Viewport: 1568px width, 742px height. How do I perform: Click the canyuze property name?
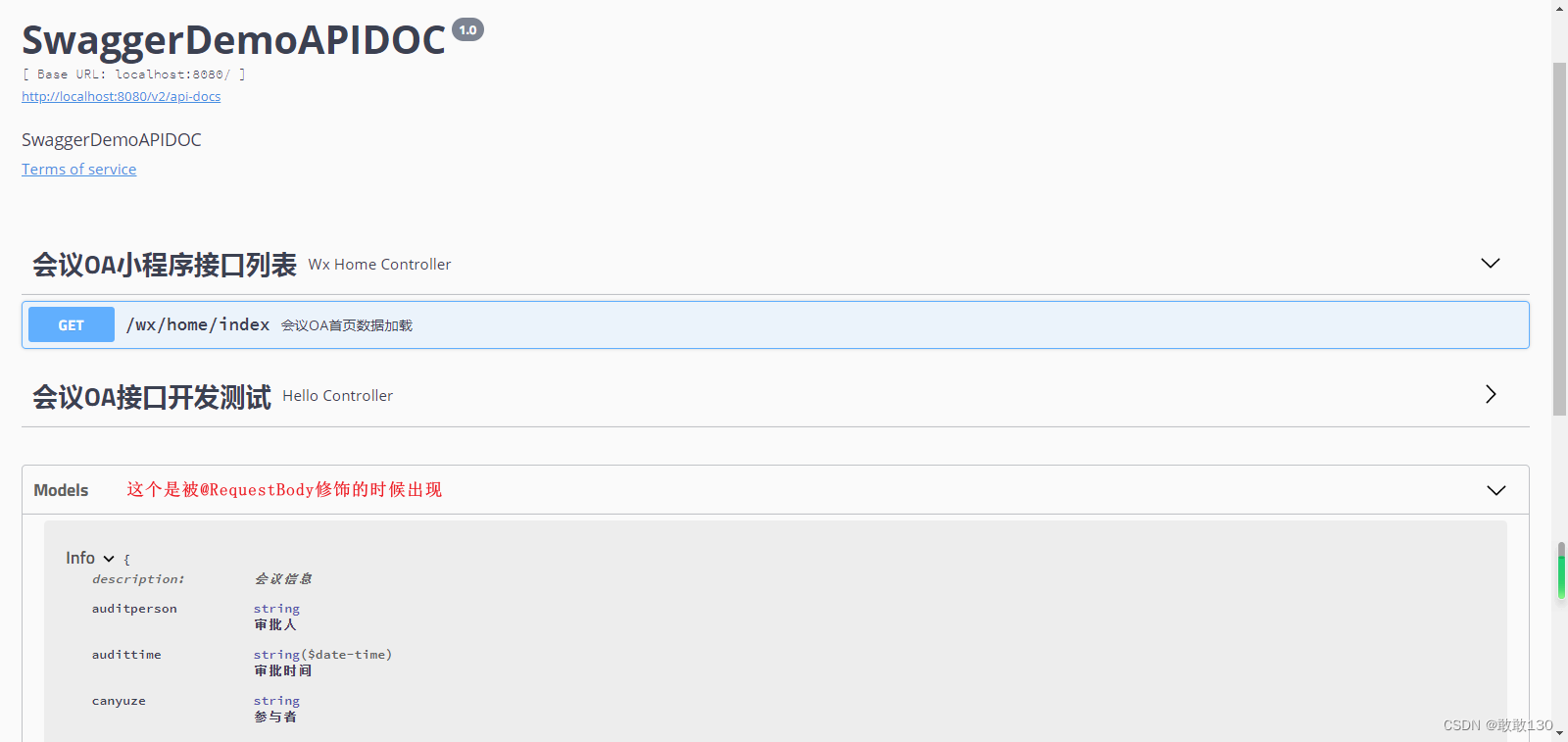(119, 701)
